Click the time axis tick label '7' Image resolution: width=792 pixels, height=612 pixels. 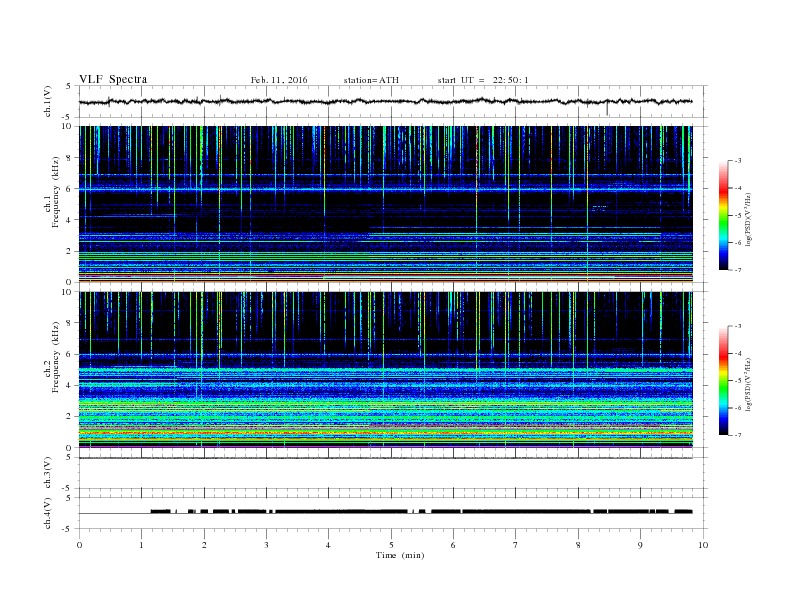[516, 545]
